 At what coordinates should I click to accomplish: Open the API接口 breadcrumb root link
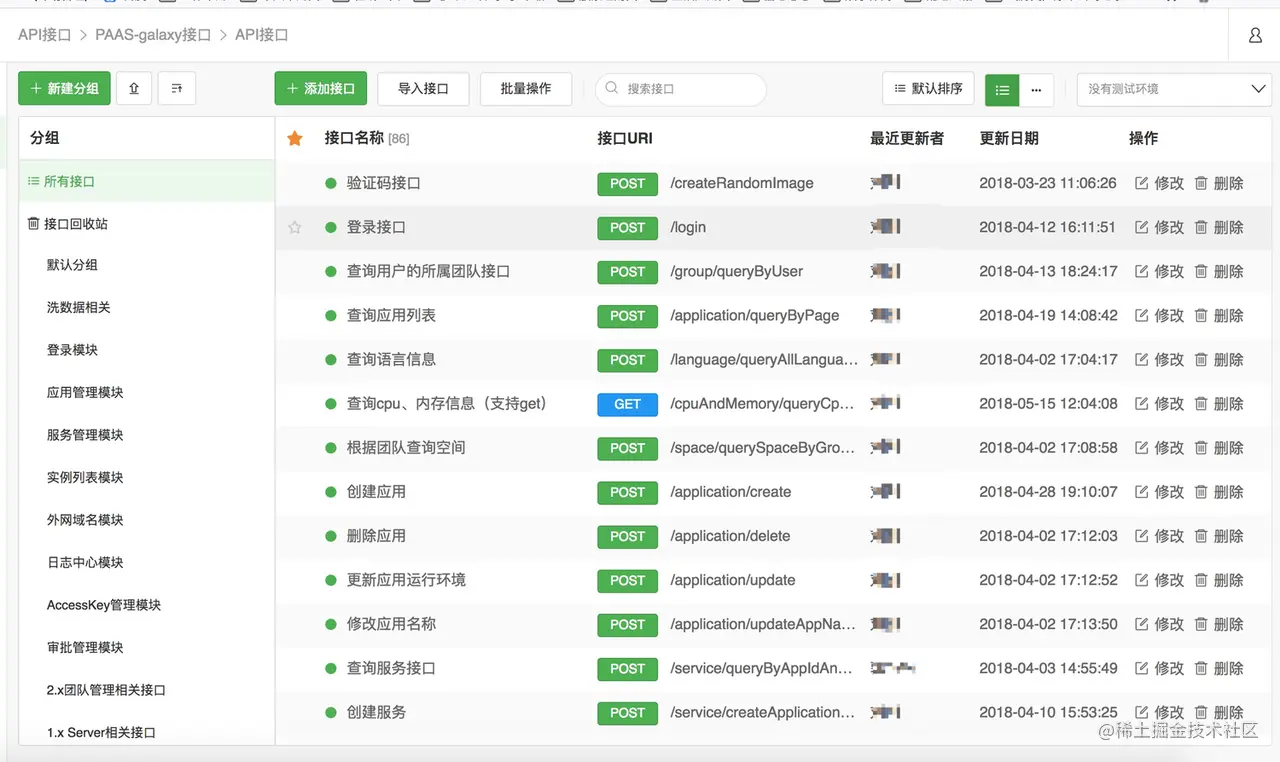[x=45, y=35]
